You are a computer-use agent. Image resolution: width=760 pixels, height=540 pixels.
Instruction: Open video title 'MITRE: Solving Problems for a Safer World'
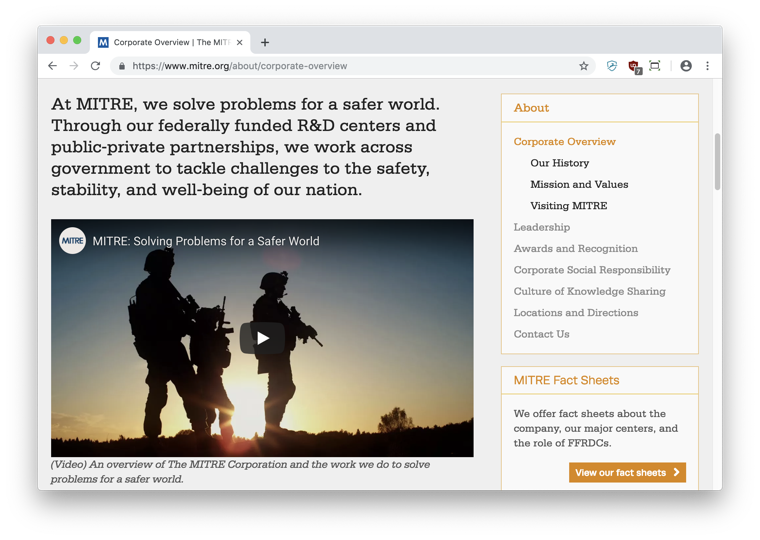coord(206,241)
